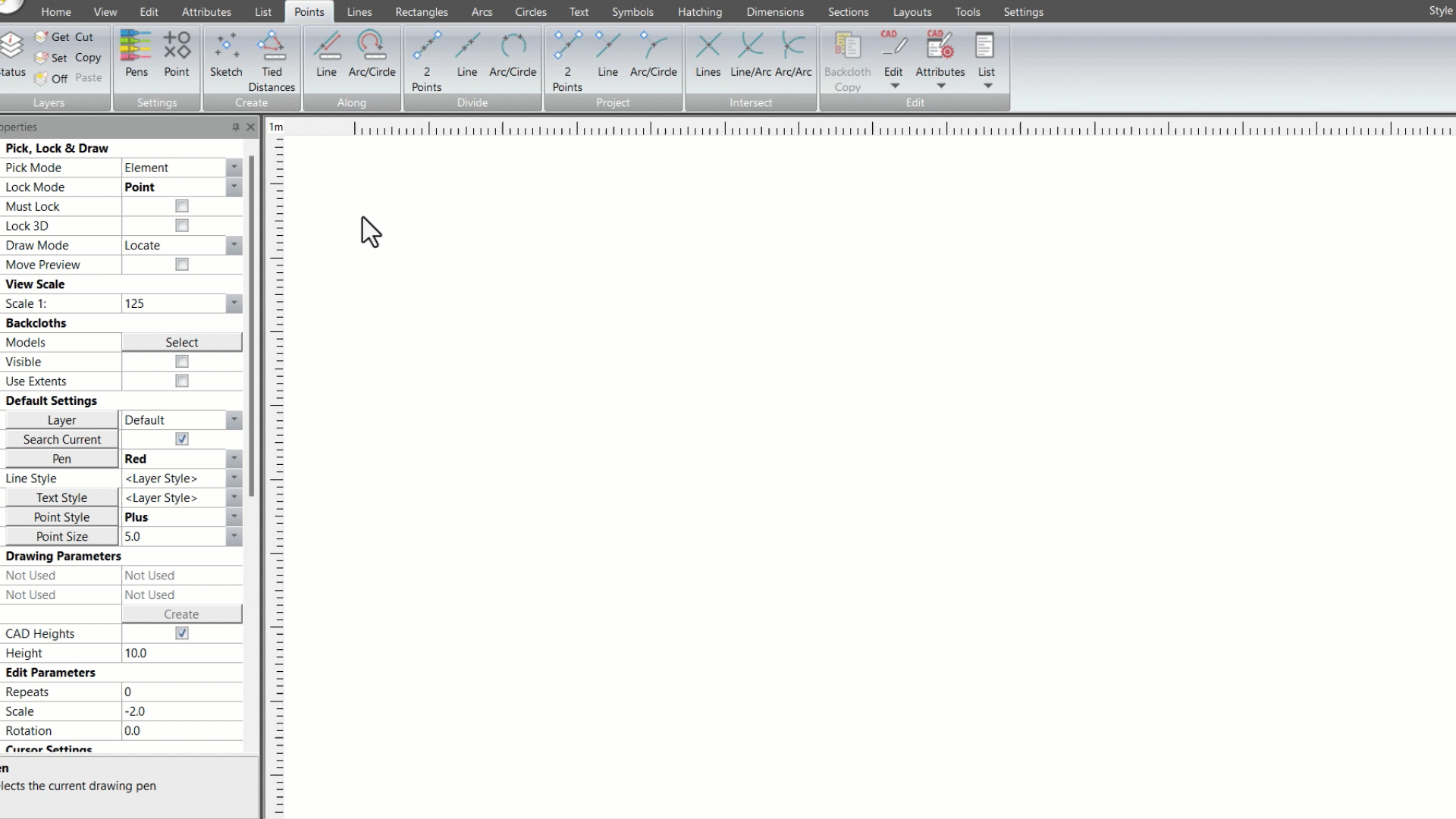Click the Height value field
The height and width of the screenshot is (819, 1456).
[x=182, y=653]
